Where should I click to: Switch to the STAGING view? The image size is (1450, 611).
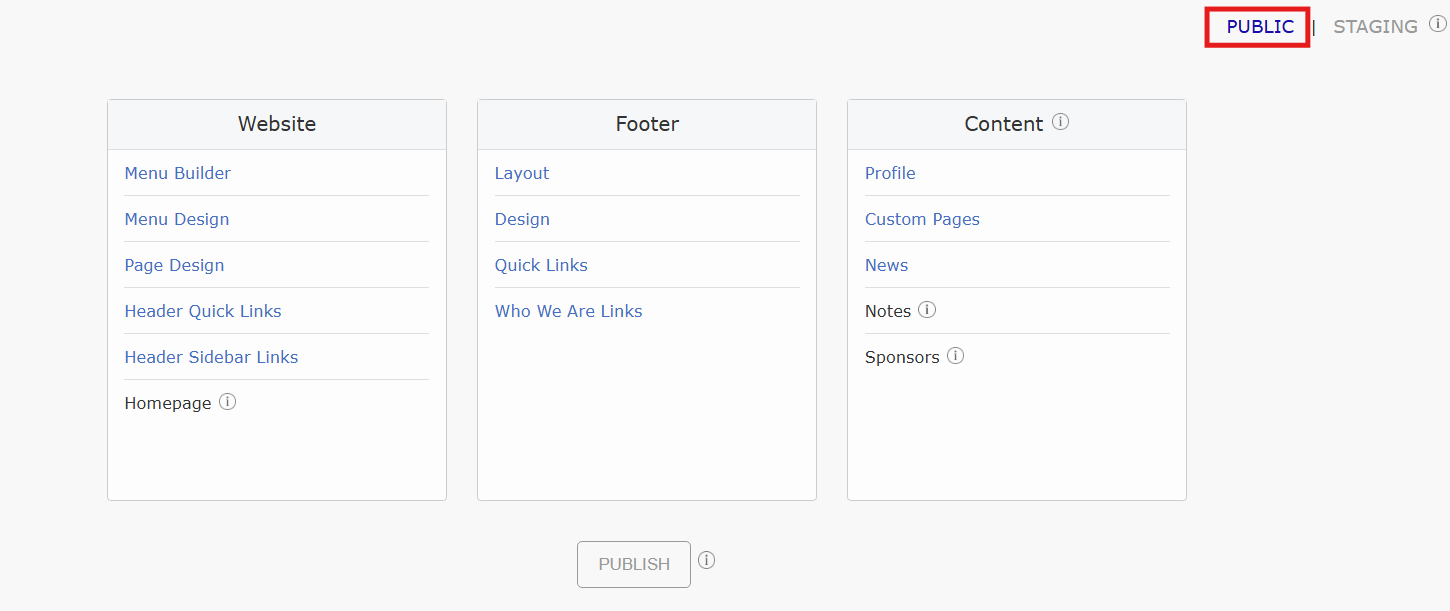(1375, 27)
